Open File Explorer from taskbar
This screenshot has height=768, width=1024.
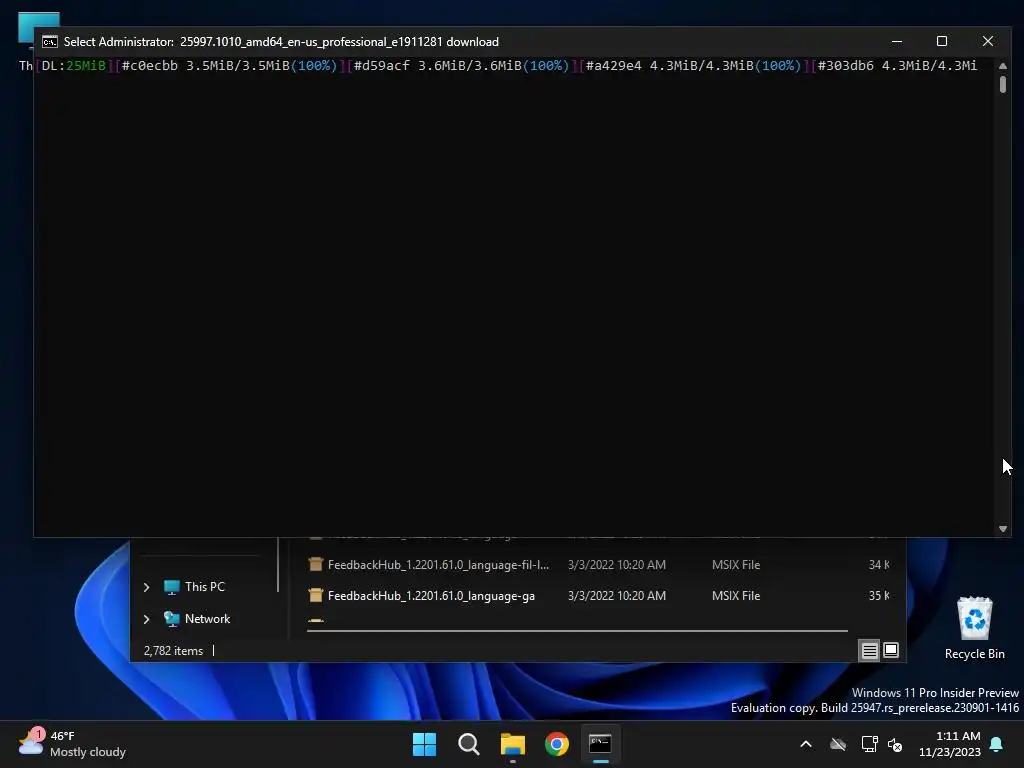[513, 744]
